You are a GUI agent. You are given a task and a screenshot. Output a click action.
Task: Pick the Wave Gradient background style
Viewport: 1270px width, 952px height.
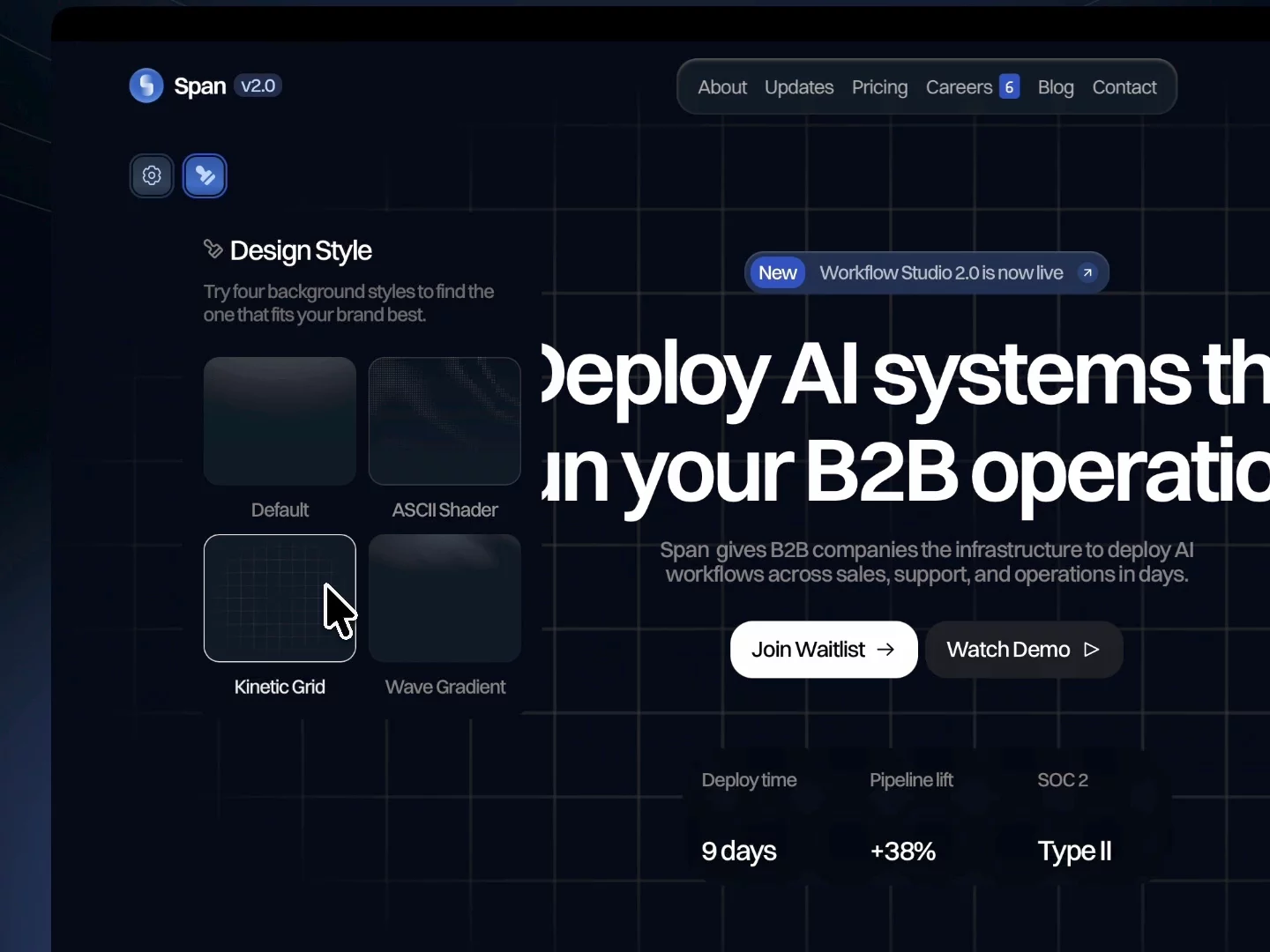click(x=444, y=599)
